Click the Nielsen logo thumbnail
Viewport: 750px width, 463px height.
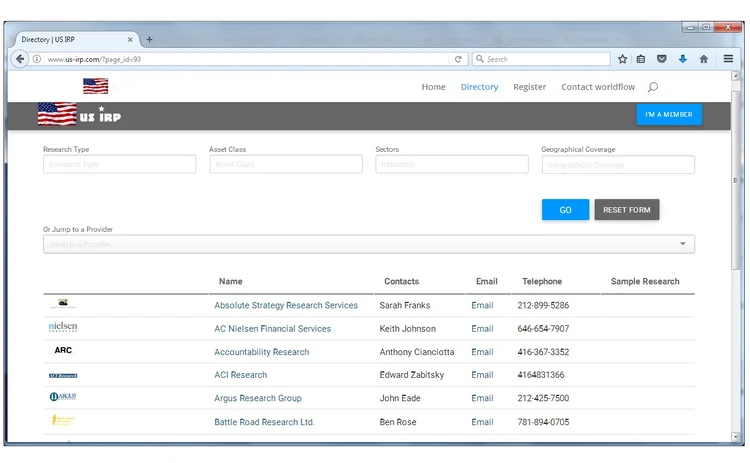(63, 327)
